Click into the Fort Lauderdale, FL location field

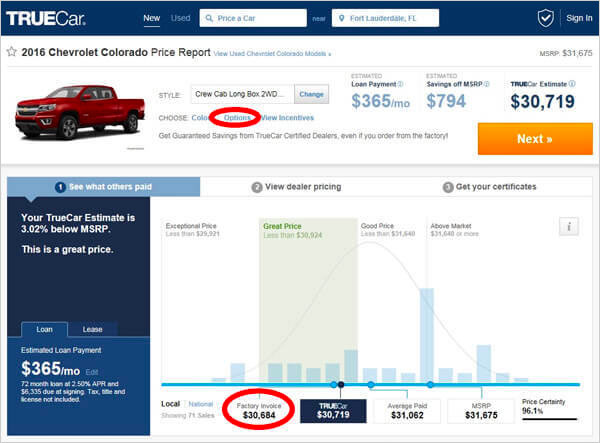(385, 18)
